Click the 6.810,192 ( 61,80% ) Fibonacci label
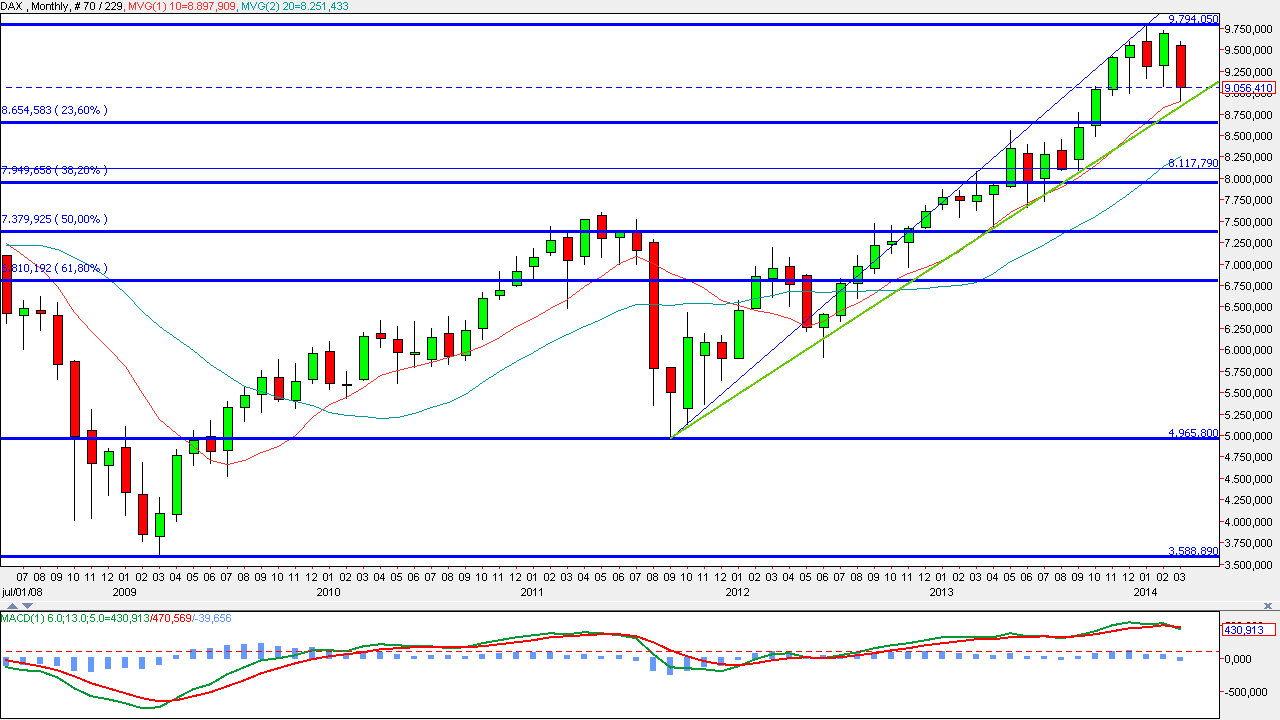Screen dimensions: 1280x720 tap(54, 268)
